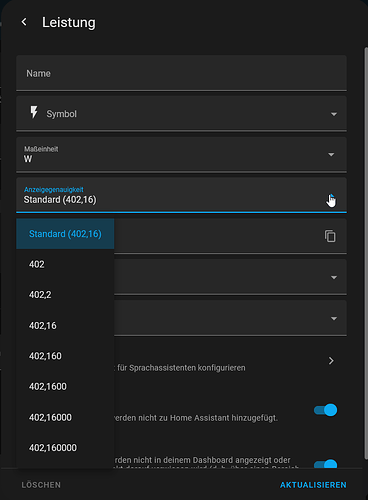Click the lightning bolt symbol icon
The width and height of the screenshot is (368, 500).
point(34,112)
